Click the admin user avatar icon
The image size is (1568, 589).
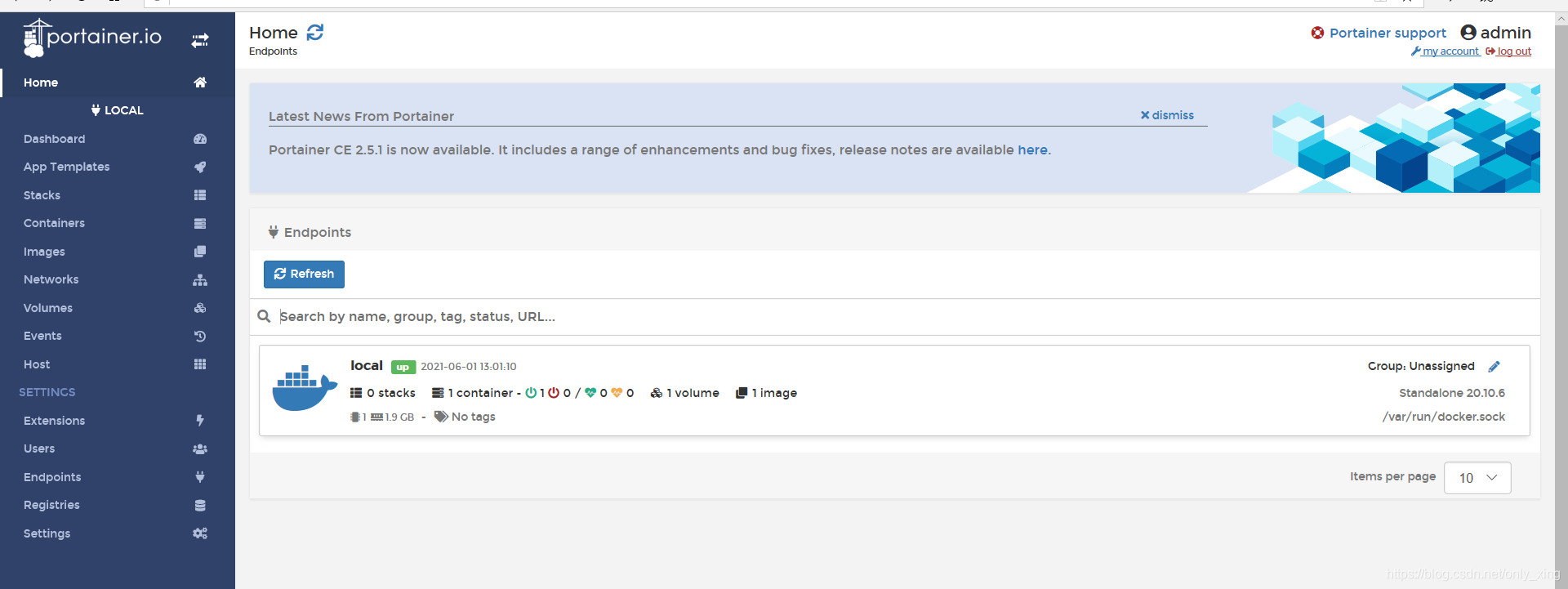(1468, 33)
